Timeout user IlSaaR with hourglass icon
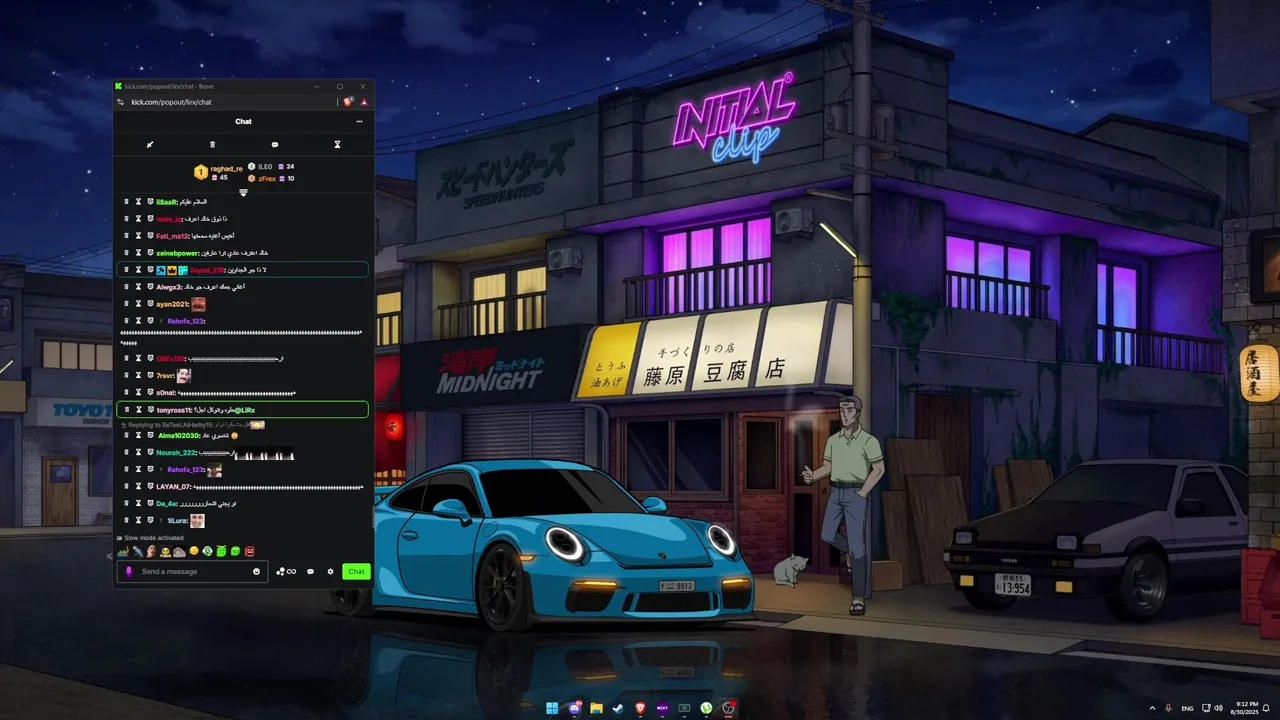 [139, 202]
